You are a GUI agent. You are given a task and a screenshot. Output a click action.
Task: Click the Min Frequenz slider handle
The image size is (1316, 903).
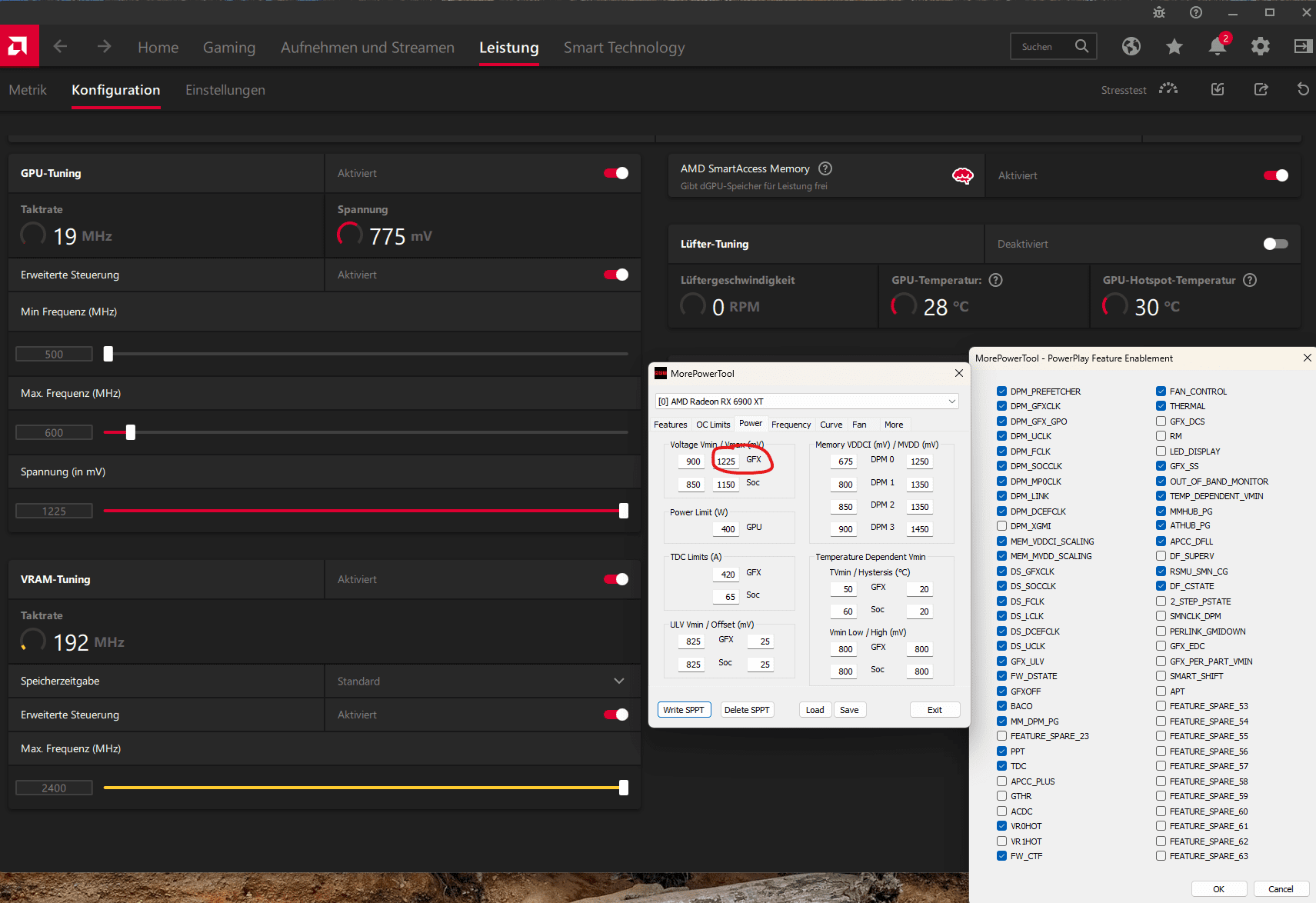point(108,354)
